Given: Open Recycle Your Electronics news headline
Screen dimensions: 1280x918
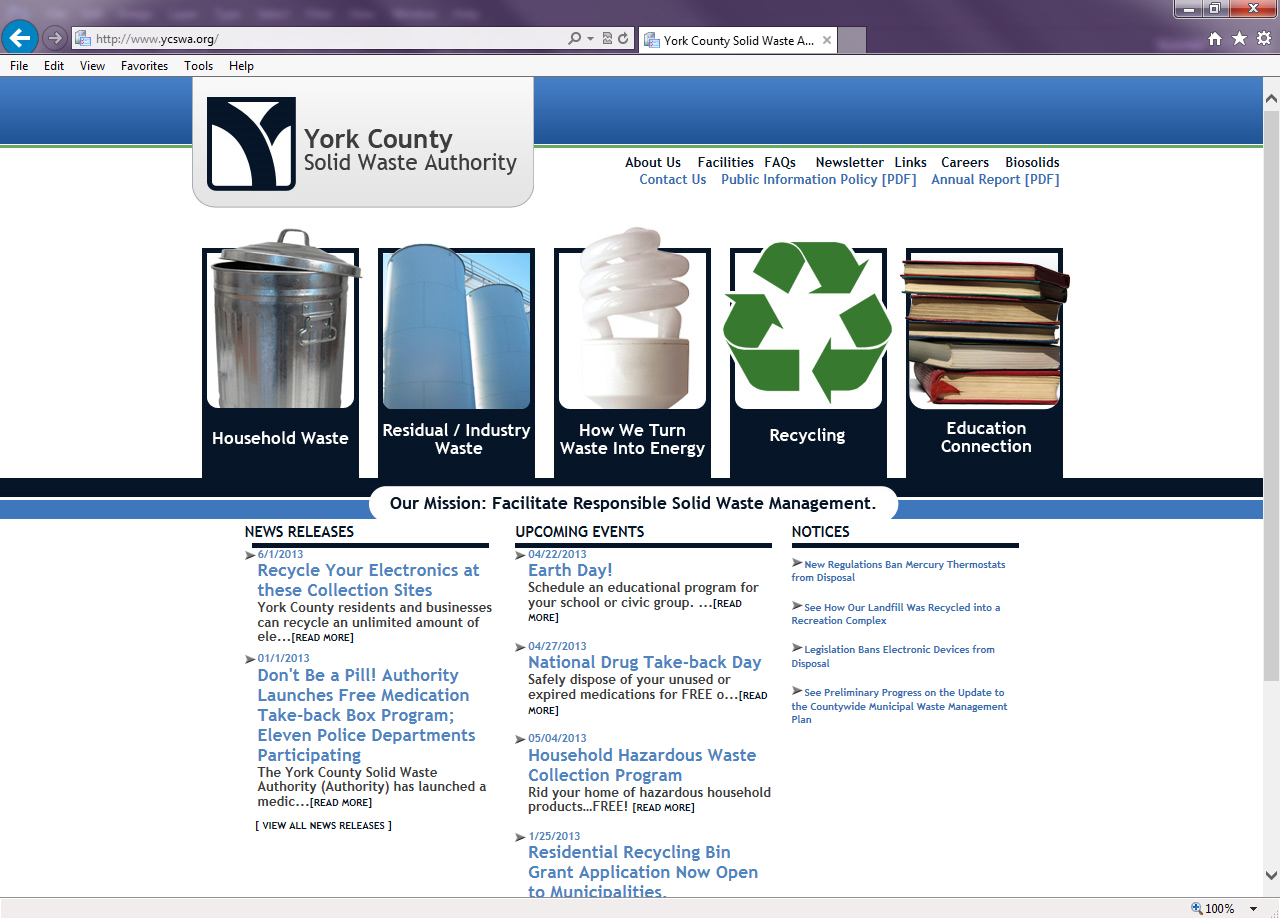Looking at the screenshot, I should (x=368, y=580).
